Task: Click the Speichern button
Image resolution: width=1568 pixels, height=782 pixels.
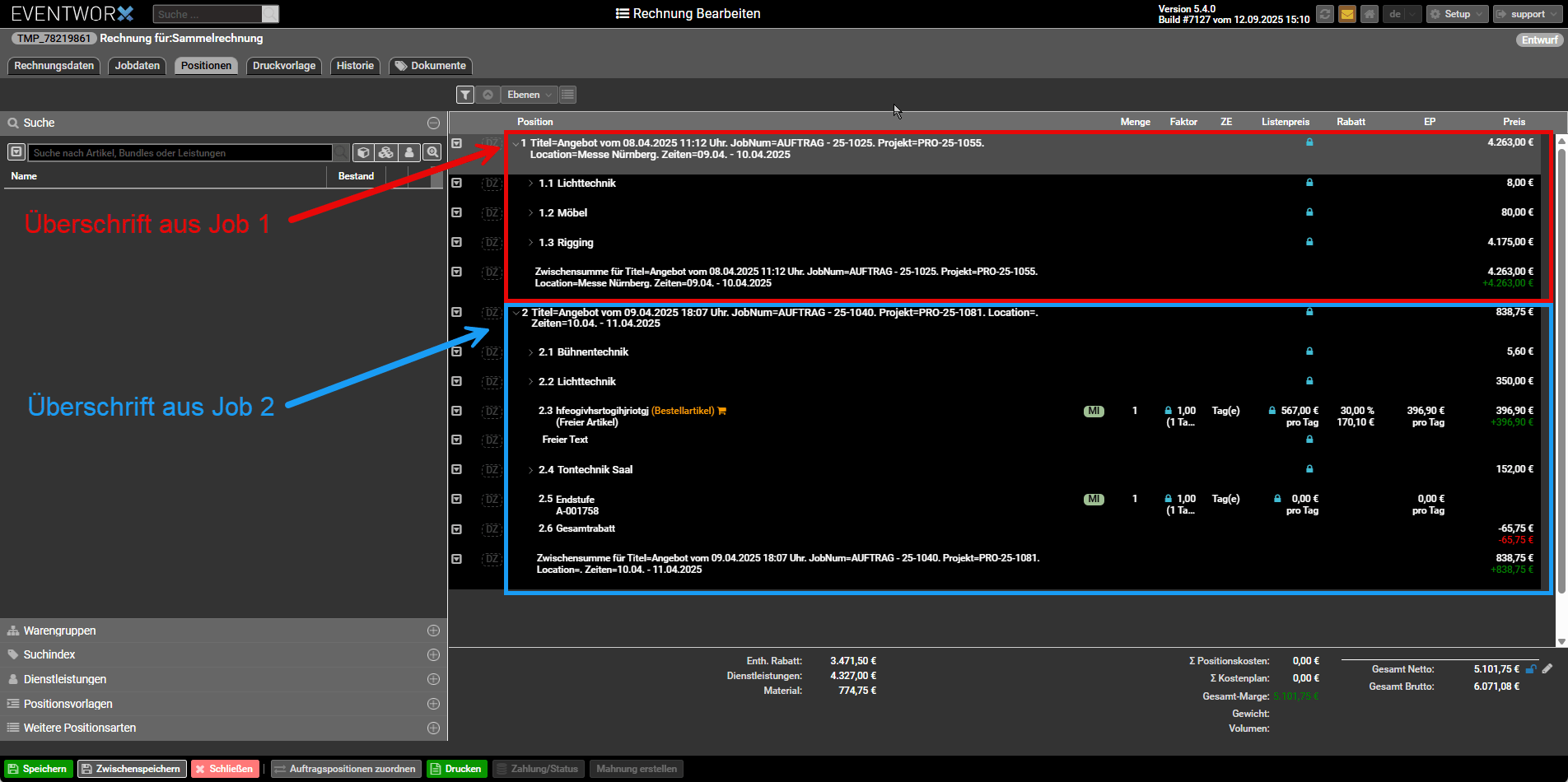Action: tap(37, 769)
